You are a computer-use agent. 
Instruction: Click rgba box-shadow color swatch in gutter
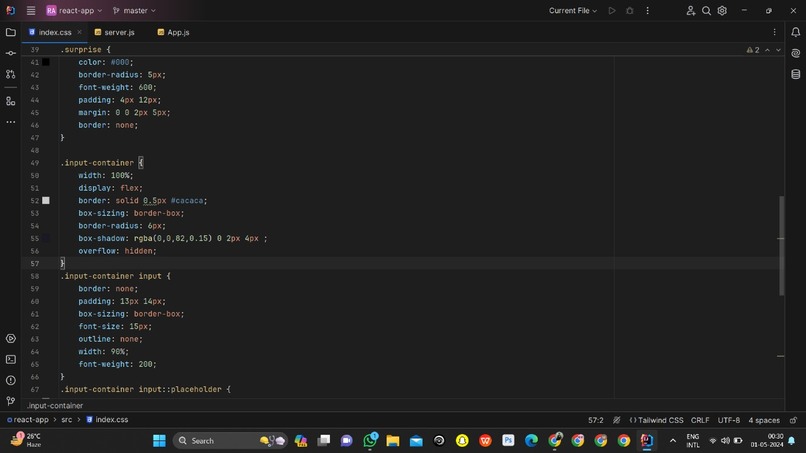(x=46, y=238)
